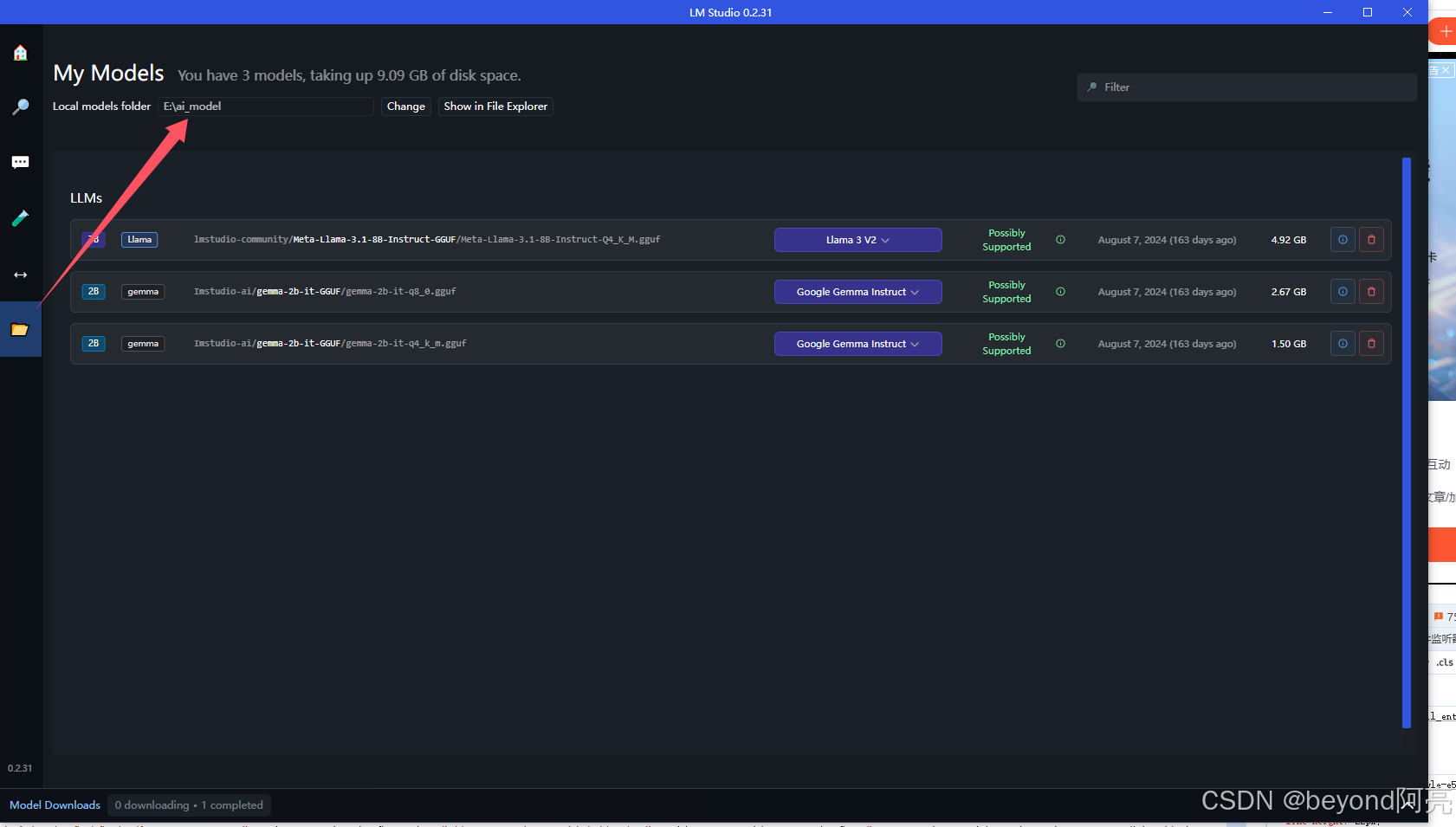Click the Change models folder button
1456x827 pixels.
(x=406, y=107)
